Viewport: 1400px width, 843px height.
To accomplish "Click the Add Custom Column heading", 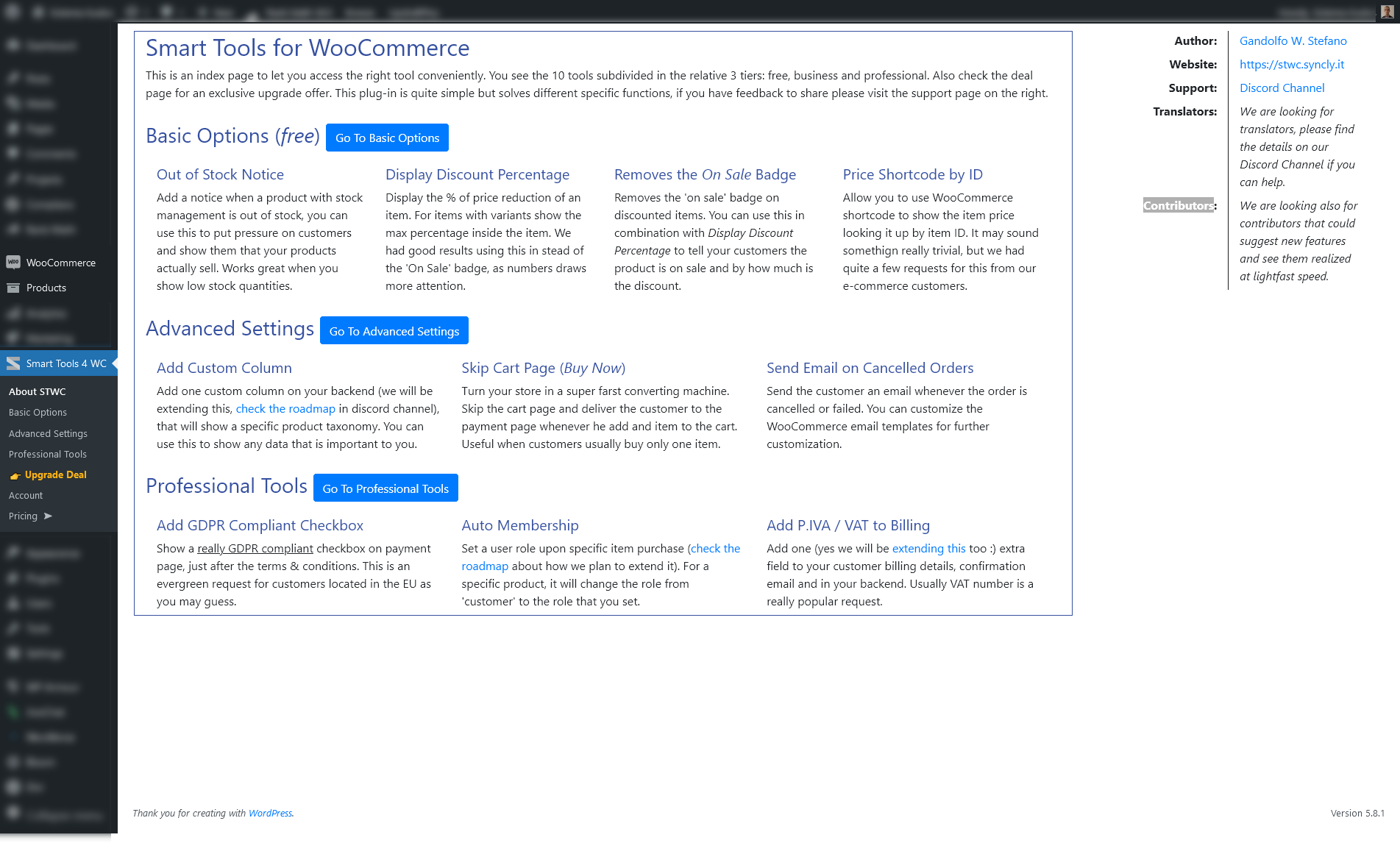I will (x=224, y=369).
